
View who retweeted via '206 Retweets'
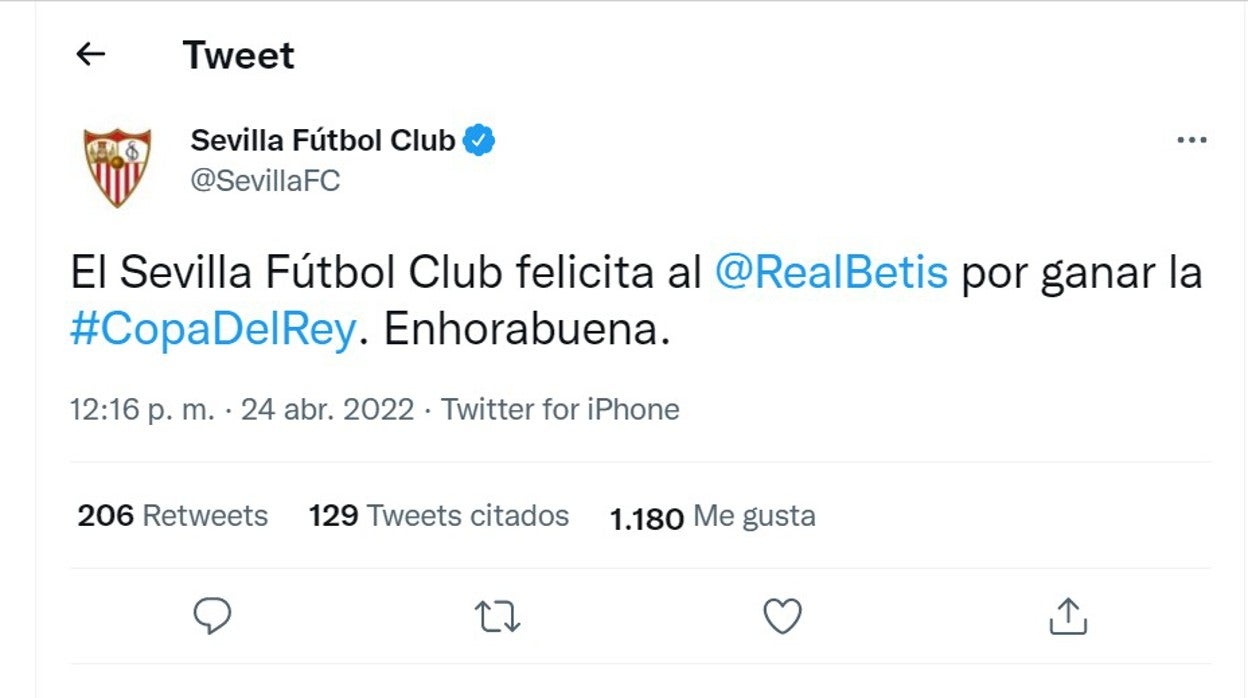172,515
